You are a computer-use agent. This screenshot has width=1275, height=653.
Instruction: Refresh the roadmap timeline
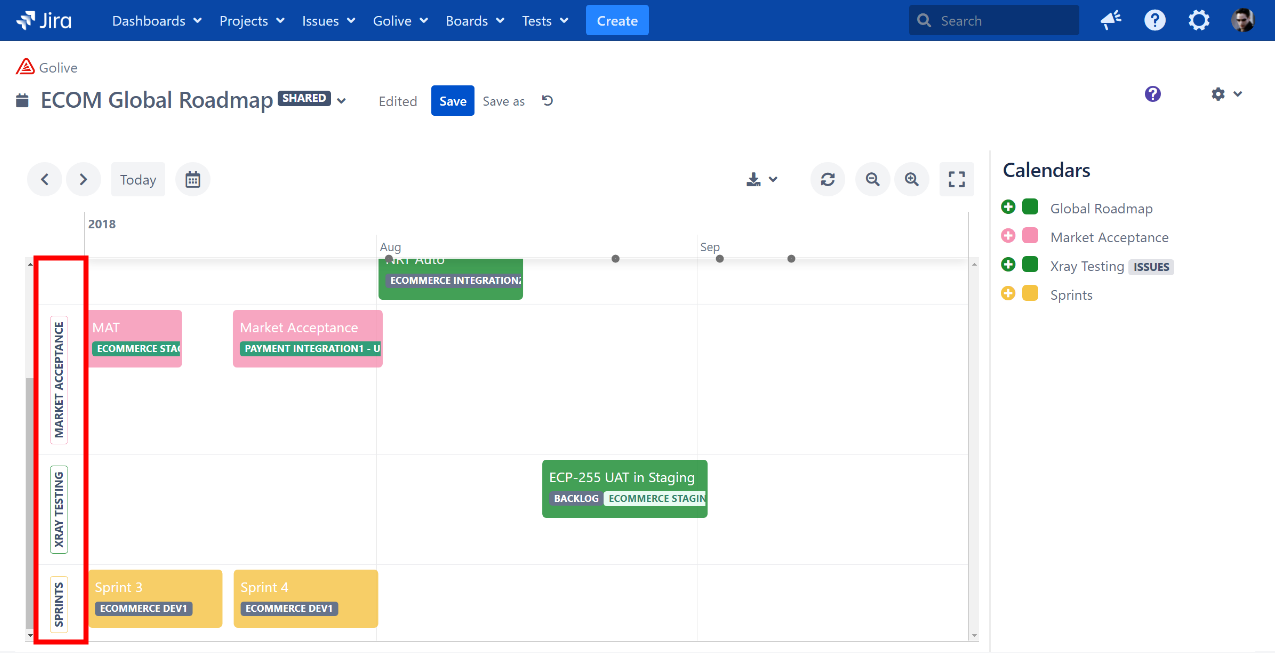[827, 180]
